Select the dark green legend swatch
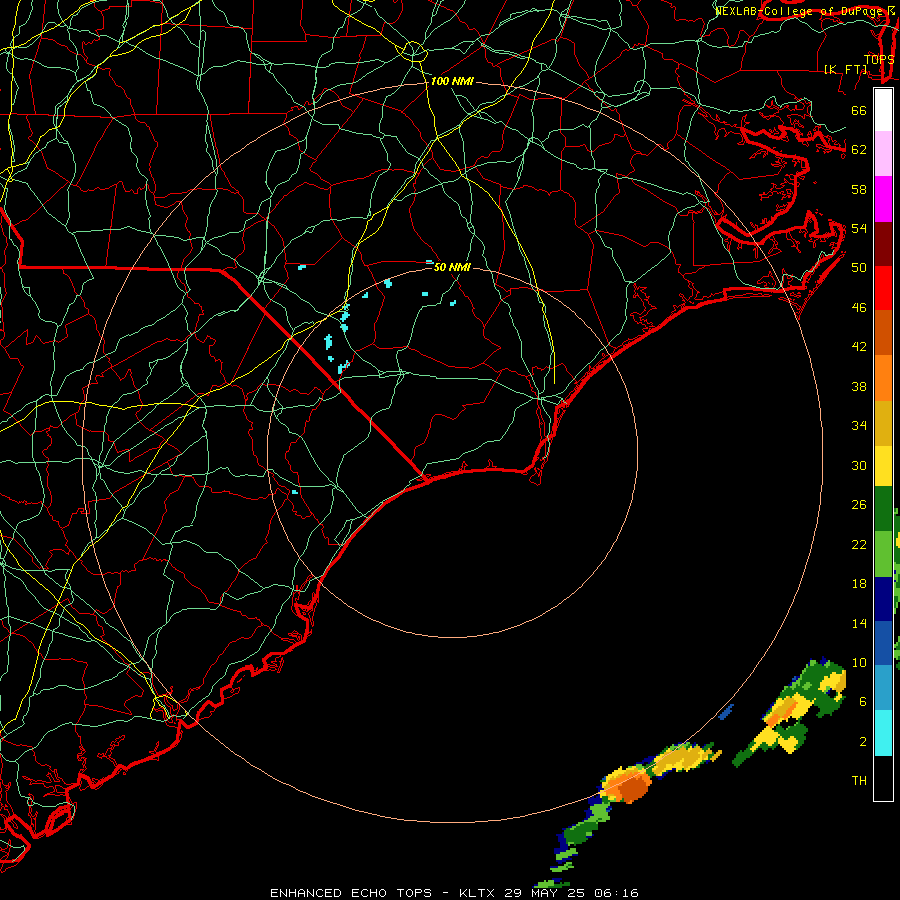 [x=883, y=509]
